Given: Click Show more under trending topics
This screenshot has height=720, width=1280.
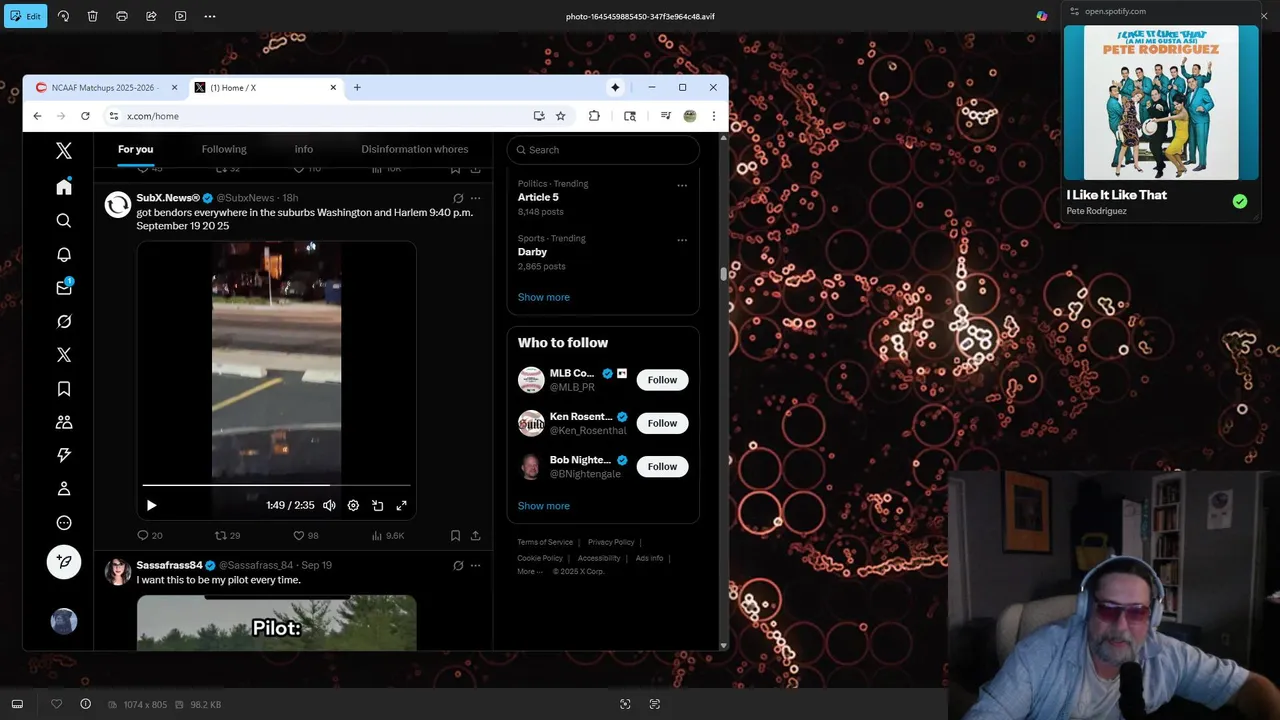Looking at the screenshot, I should [x=543, y=297].
